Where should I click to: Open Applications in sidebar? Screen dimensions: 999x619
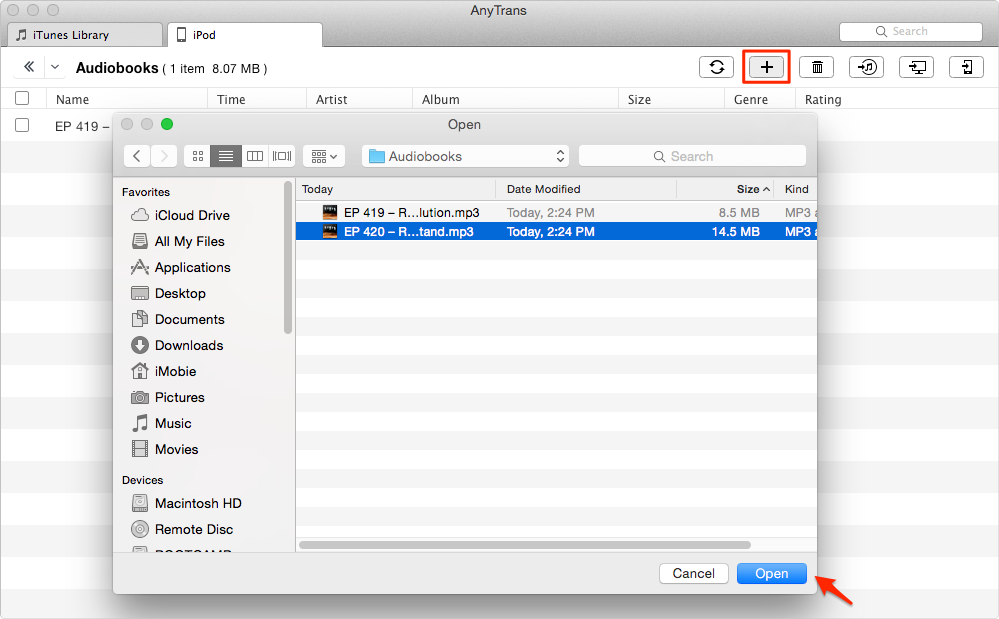[180, 267]
